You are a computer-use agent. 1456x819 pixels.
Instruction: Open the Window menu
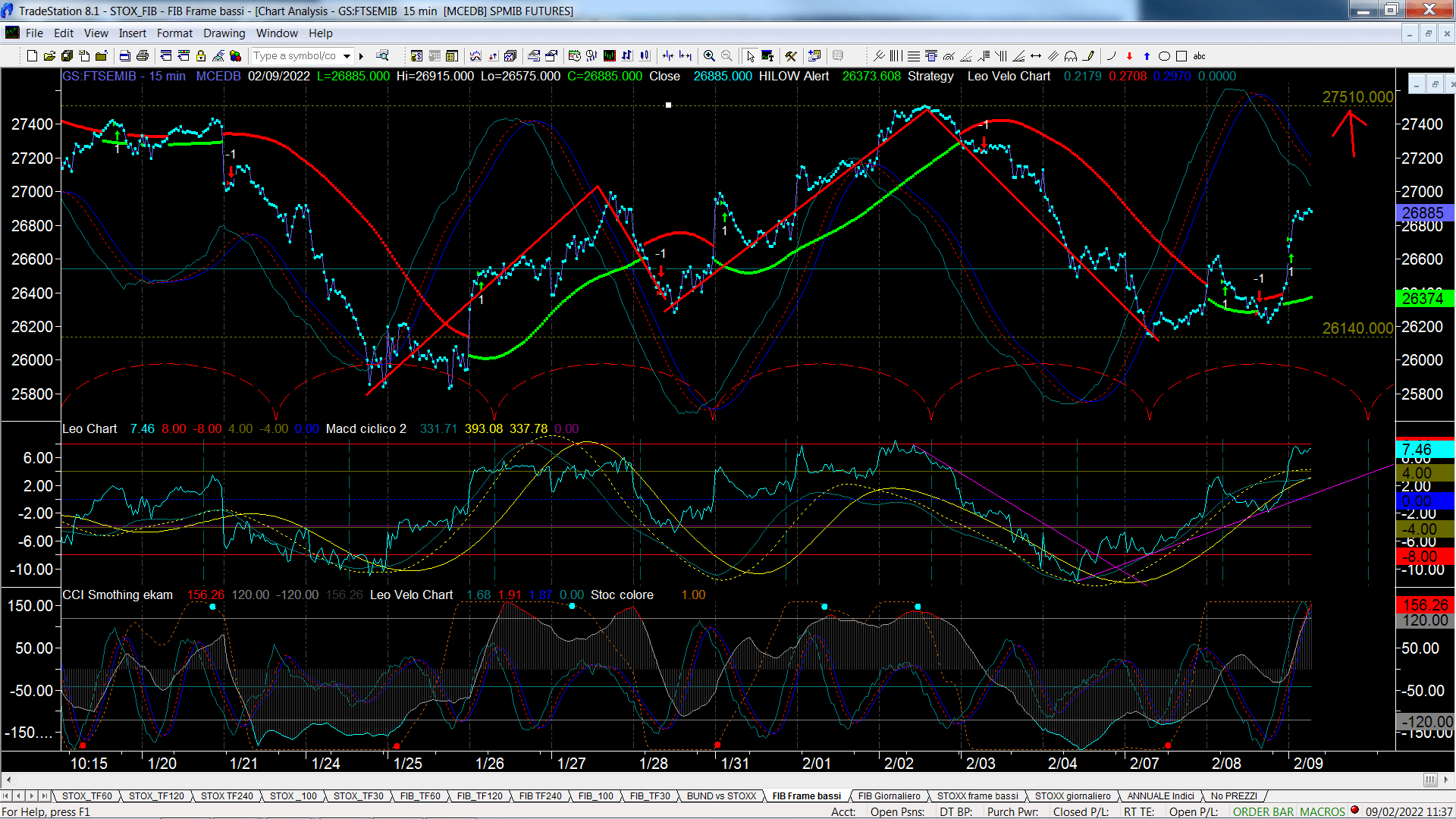coord(277,33)
